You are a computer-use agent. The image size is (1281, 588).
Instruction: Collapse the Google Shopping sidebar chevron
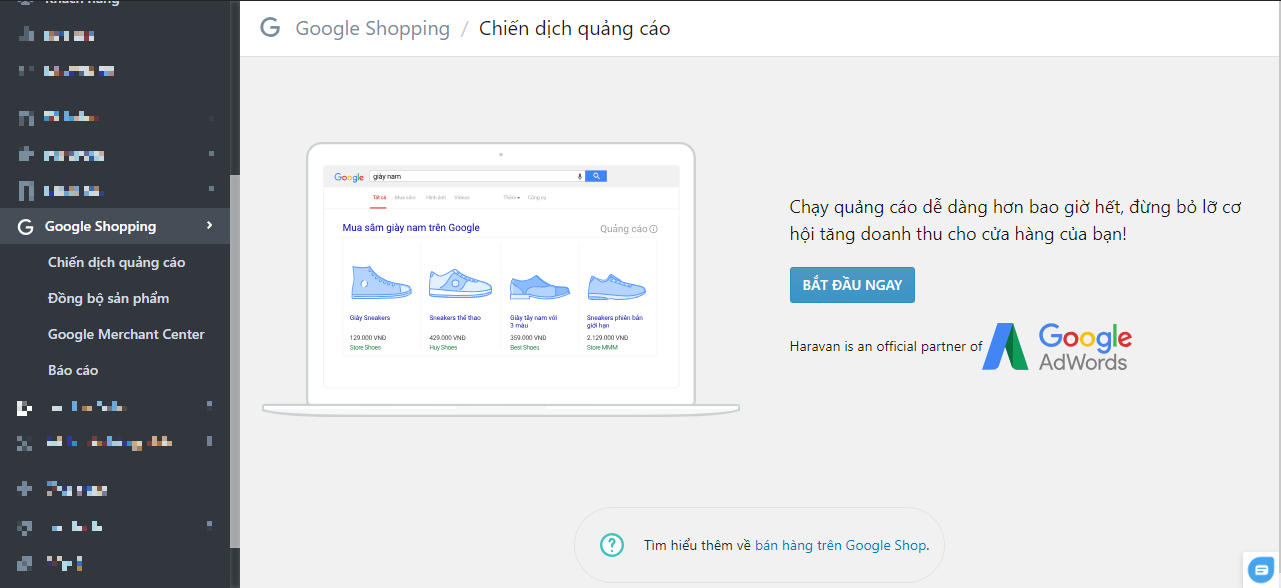tap(210, 226)
